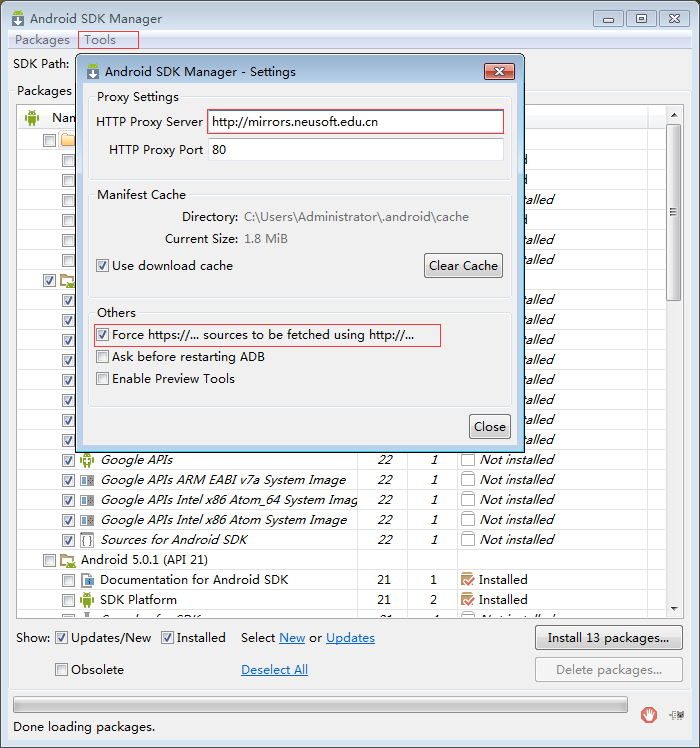Click the Delete packages button

(608, 670)
